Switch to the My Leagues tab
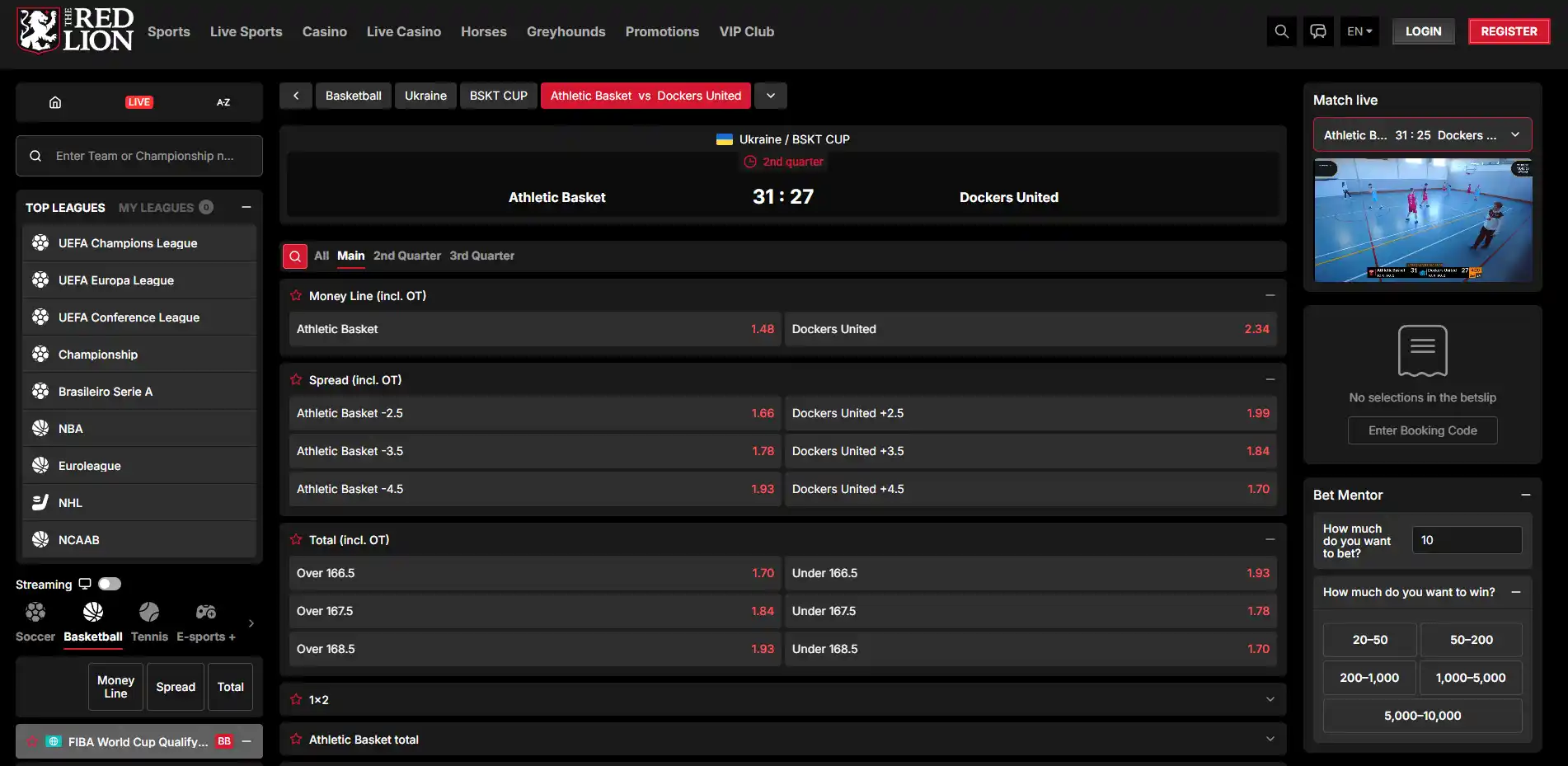This screenshot has width=1568, height=766. pos(165,207)
